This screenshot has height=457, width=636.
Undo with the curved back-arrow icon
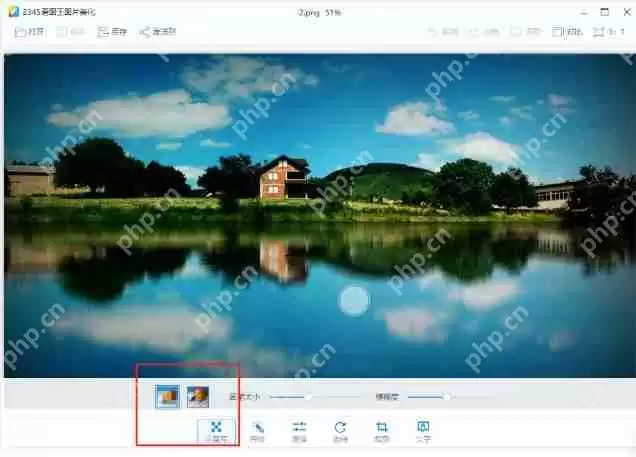point(443,32)
